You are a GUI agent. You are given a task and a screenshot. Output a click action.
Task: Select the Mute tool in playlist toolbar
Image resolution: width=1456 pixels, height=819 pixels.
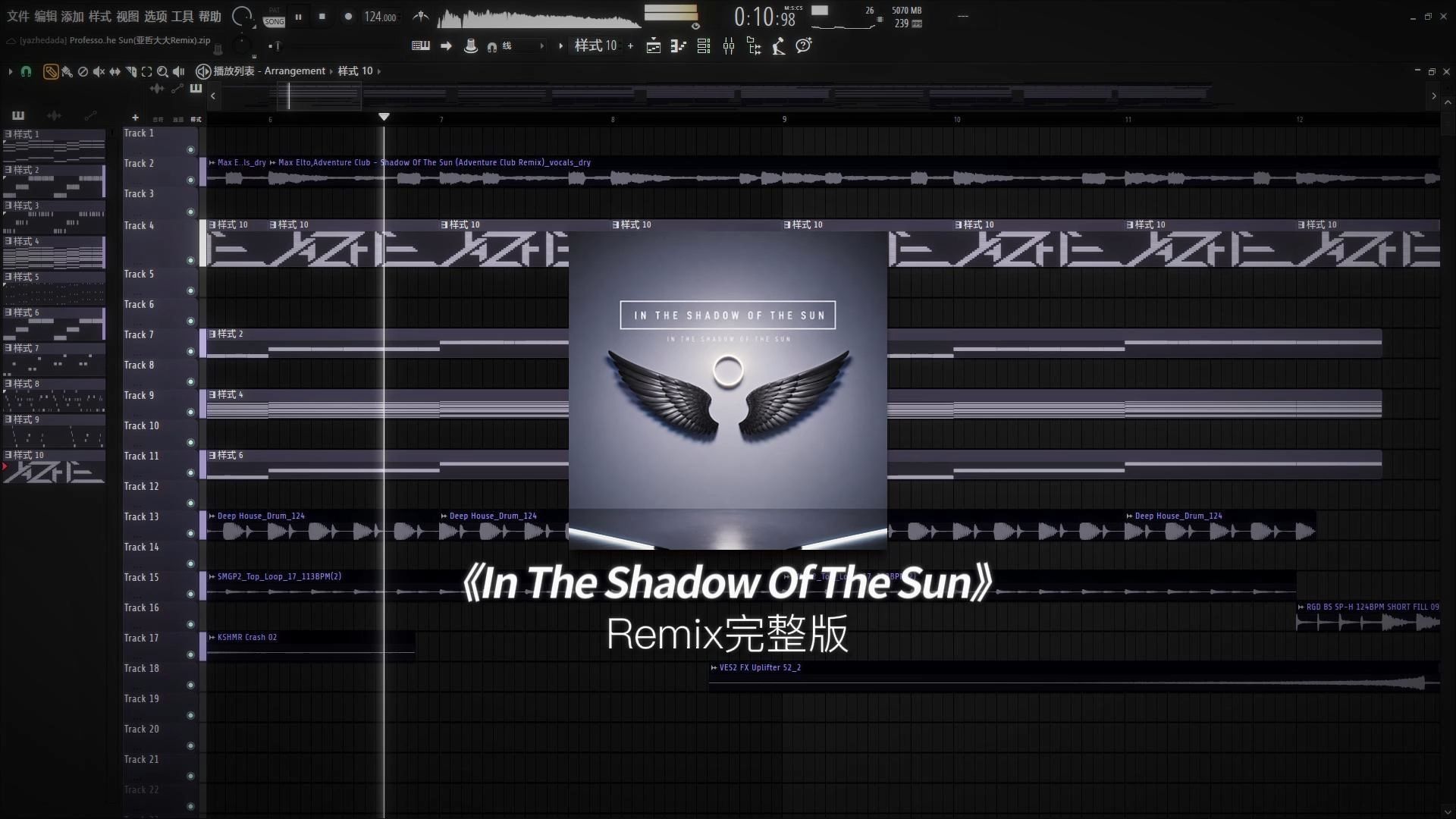[x=99, y=71]
